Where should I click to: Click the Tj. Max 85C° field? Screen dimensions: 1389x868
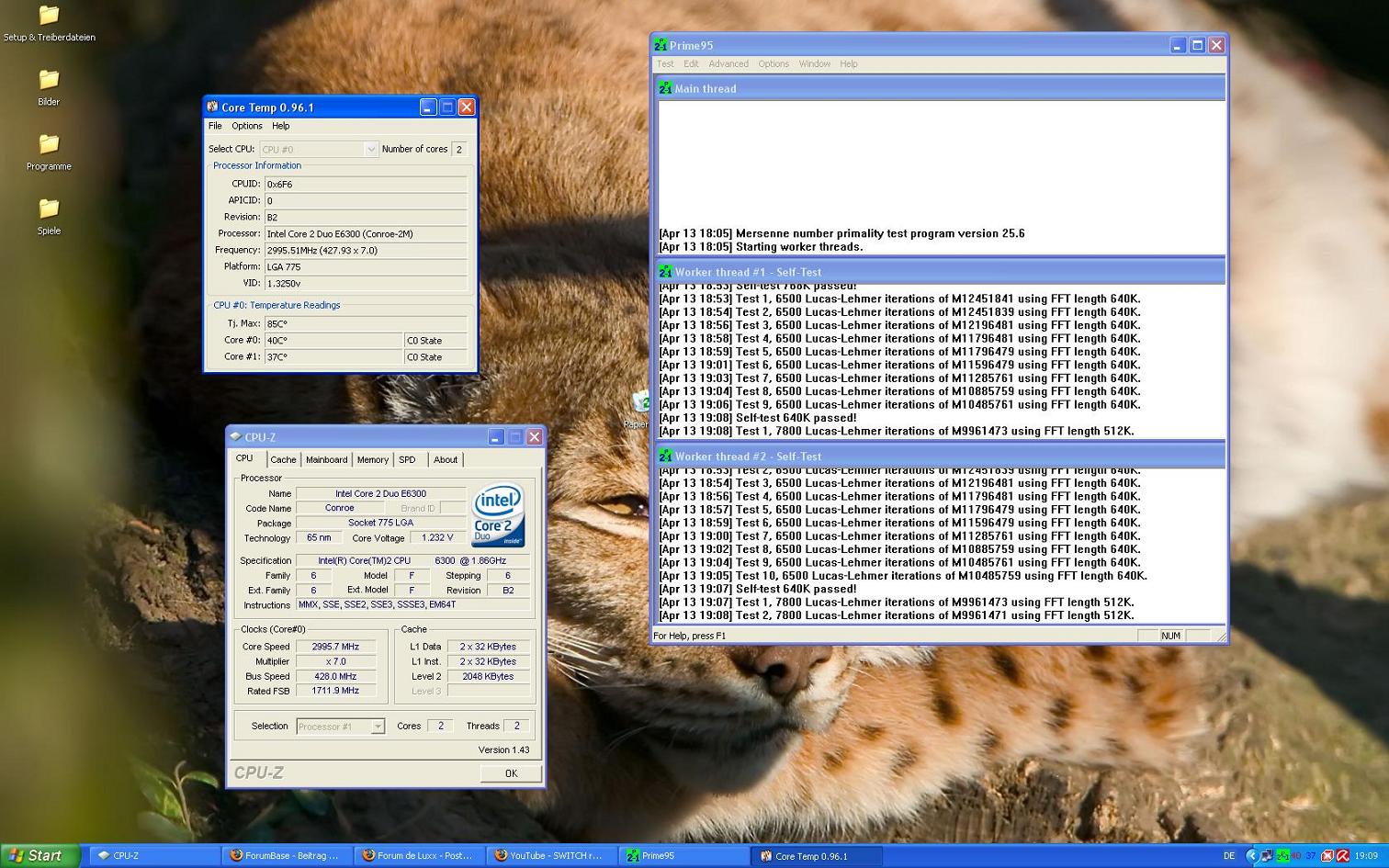366,323
